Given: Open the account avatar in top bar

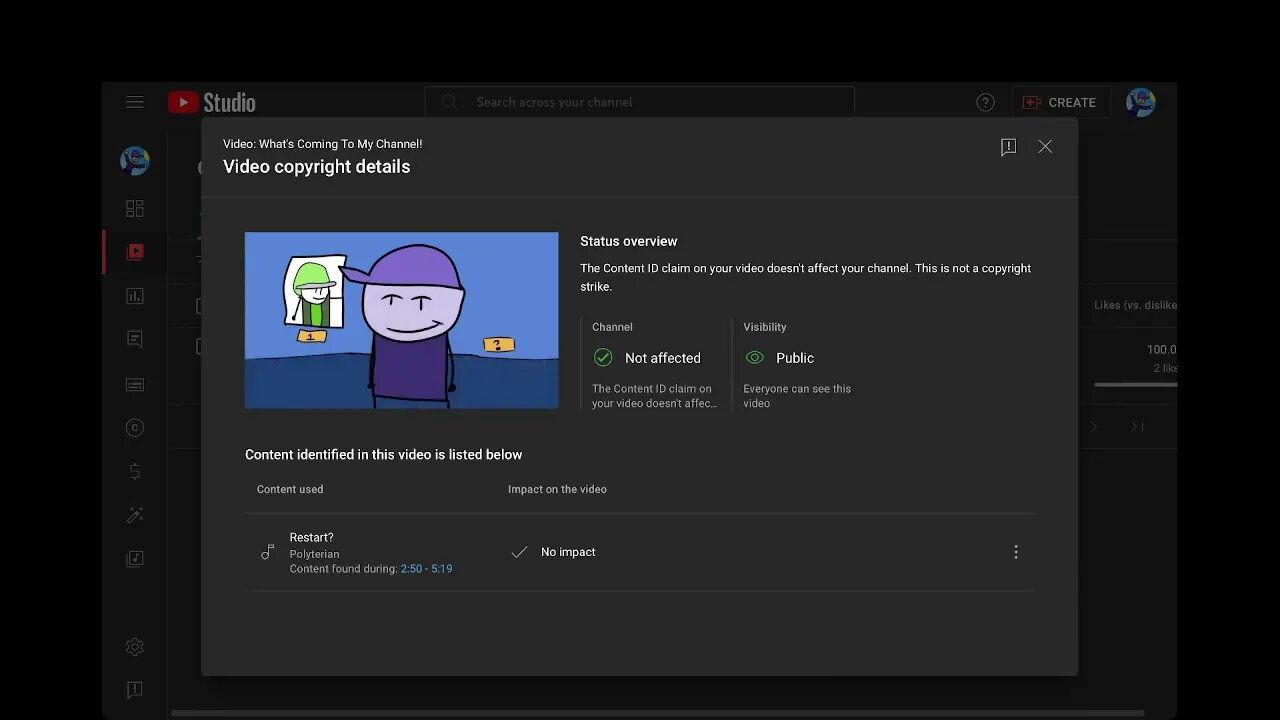Looking at the screenshot, I should tap(1141, 102).
